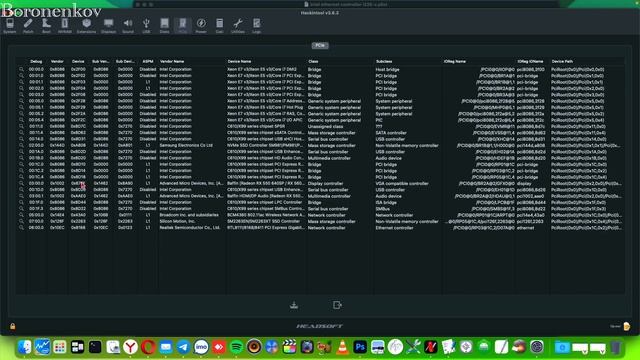Select the PCIe tab above the table
Image resolution: width=640 pixels, height=360 pixels.
click(x=320, y=45)
